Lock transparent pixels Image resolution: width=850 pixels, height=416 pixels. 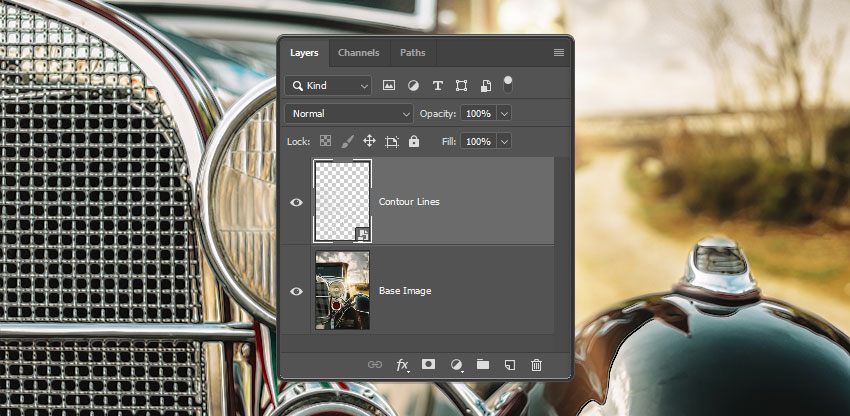coord(325,142)
